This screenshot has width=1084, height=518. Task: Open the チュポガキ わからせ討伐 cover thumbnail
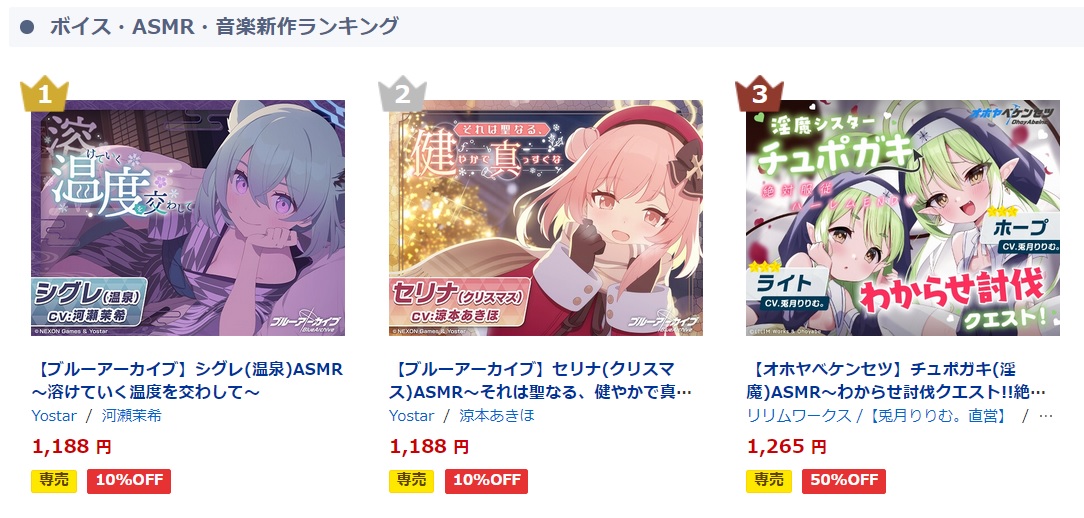click(x=903, y=218)
